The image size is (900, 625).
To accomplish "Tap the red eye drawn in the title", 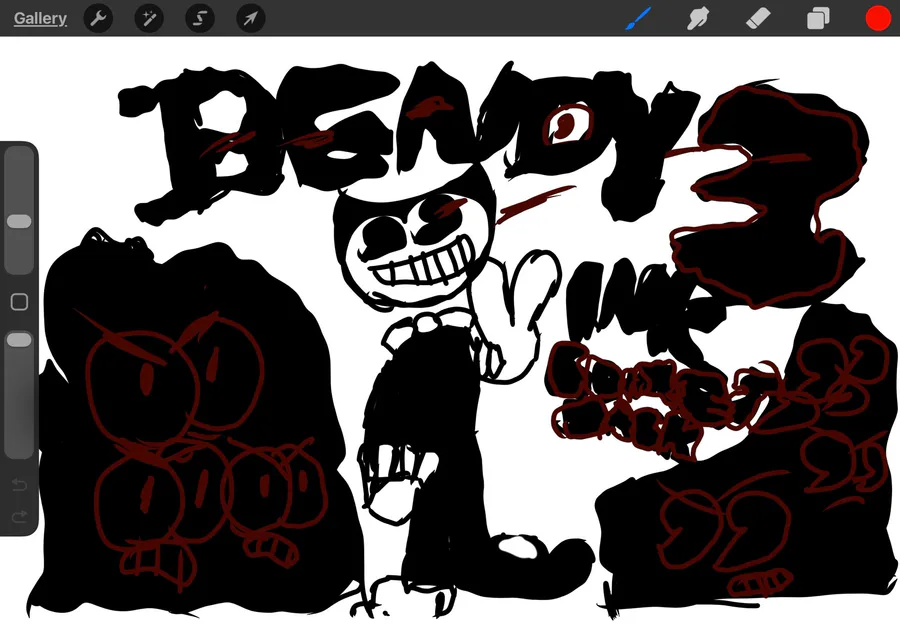I will pos(566,124).
